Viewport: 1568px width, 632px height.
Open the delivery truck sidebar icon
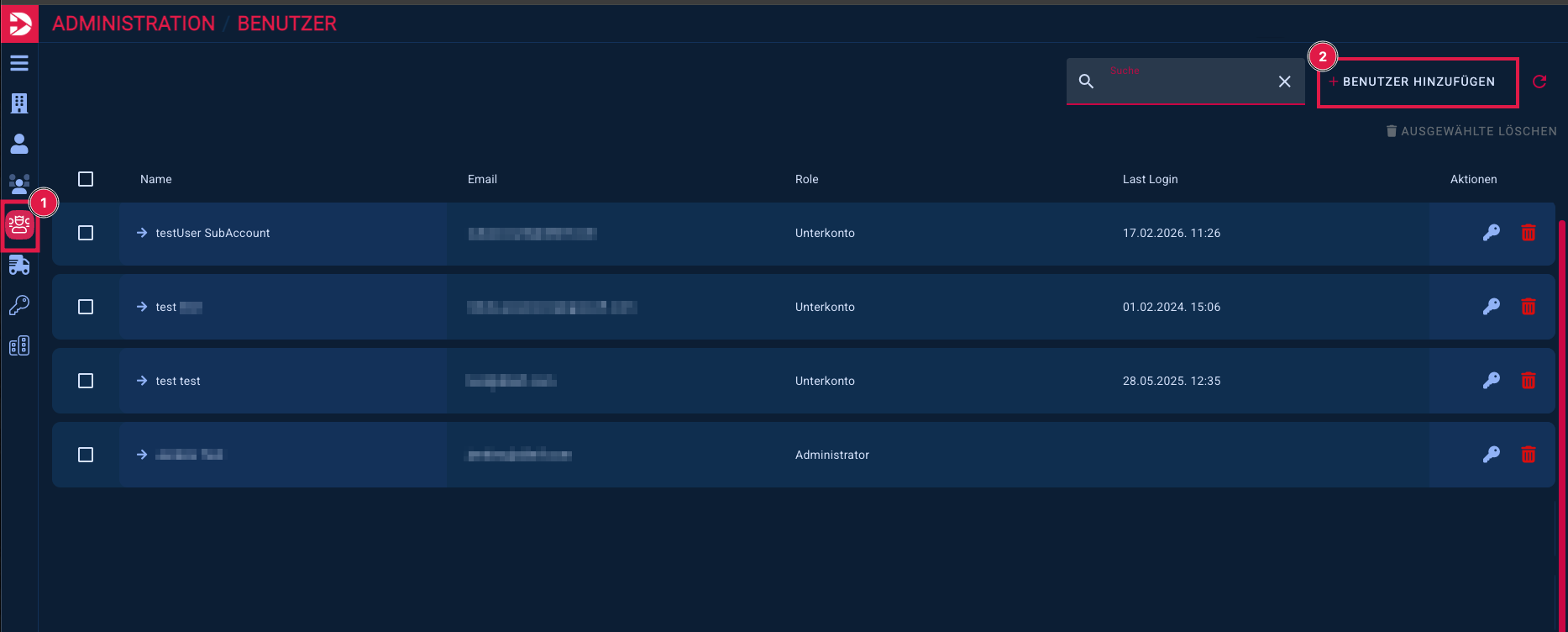(x=19, y=266)
